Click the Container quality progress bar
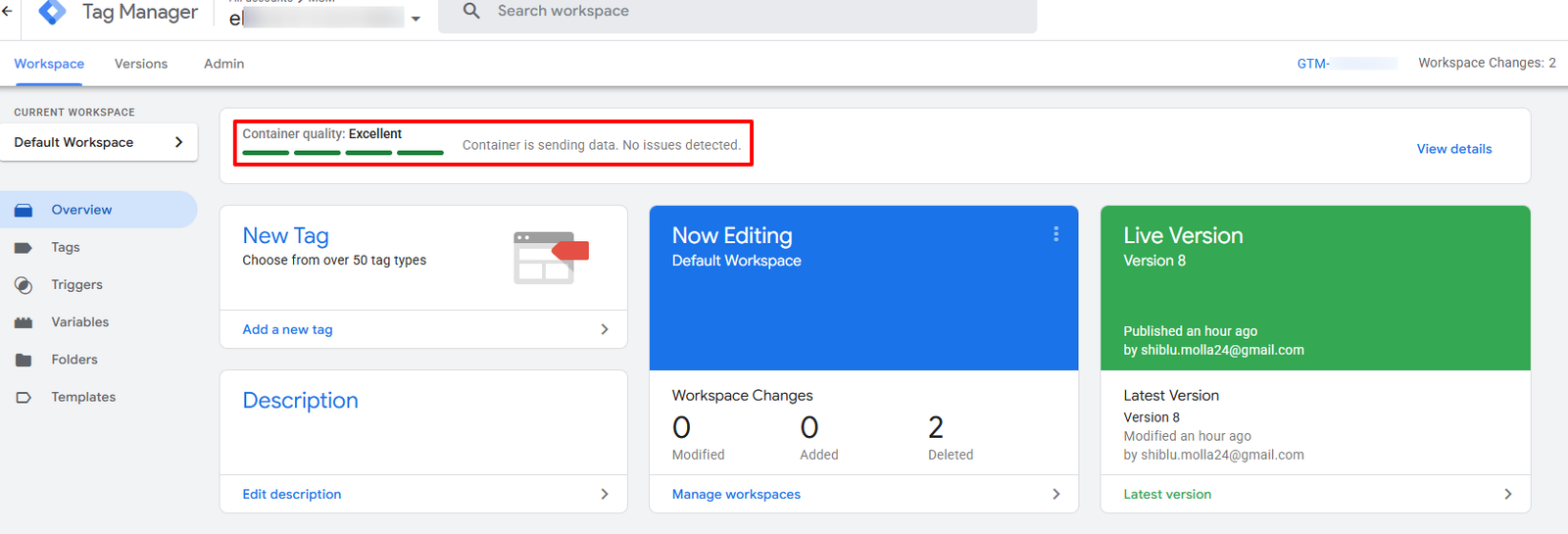Image resolution: width=1568 pixels, height=534 pixels. coord(343,153)
